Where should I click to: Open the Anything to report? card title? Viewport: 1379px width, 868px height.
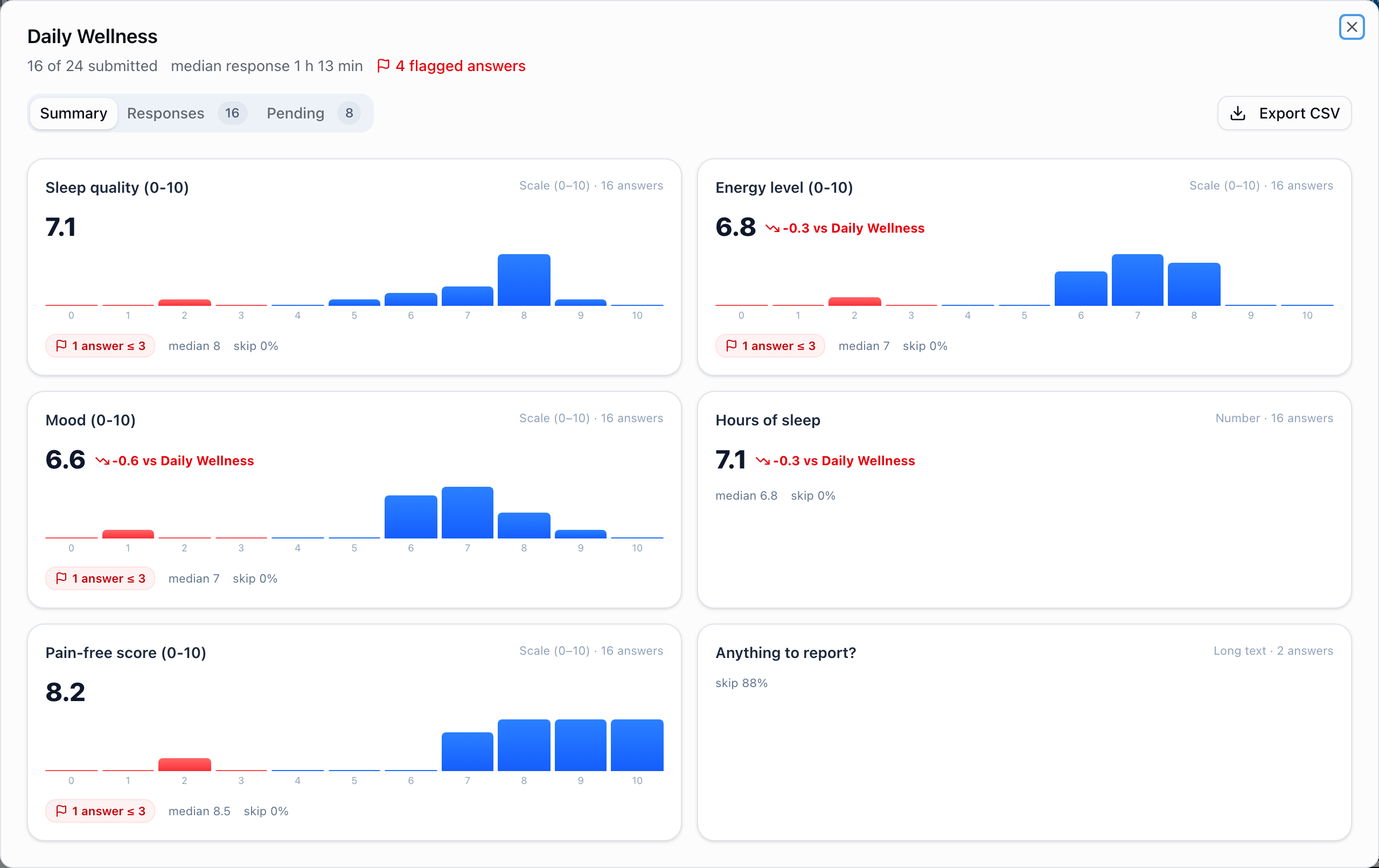(786, 653)
